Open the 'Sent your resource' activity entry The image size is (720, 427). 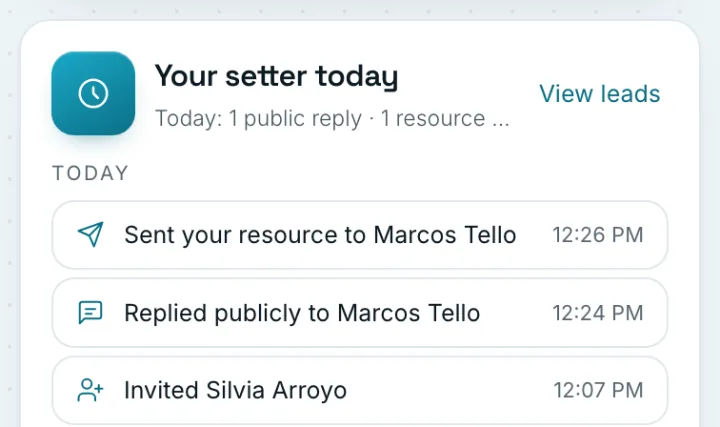click(x=360, y=235)
